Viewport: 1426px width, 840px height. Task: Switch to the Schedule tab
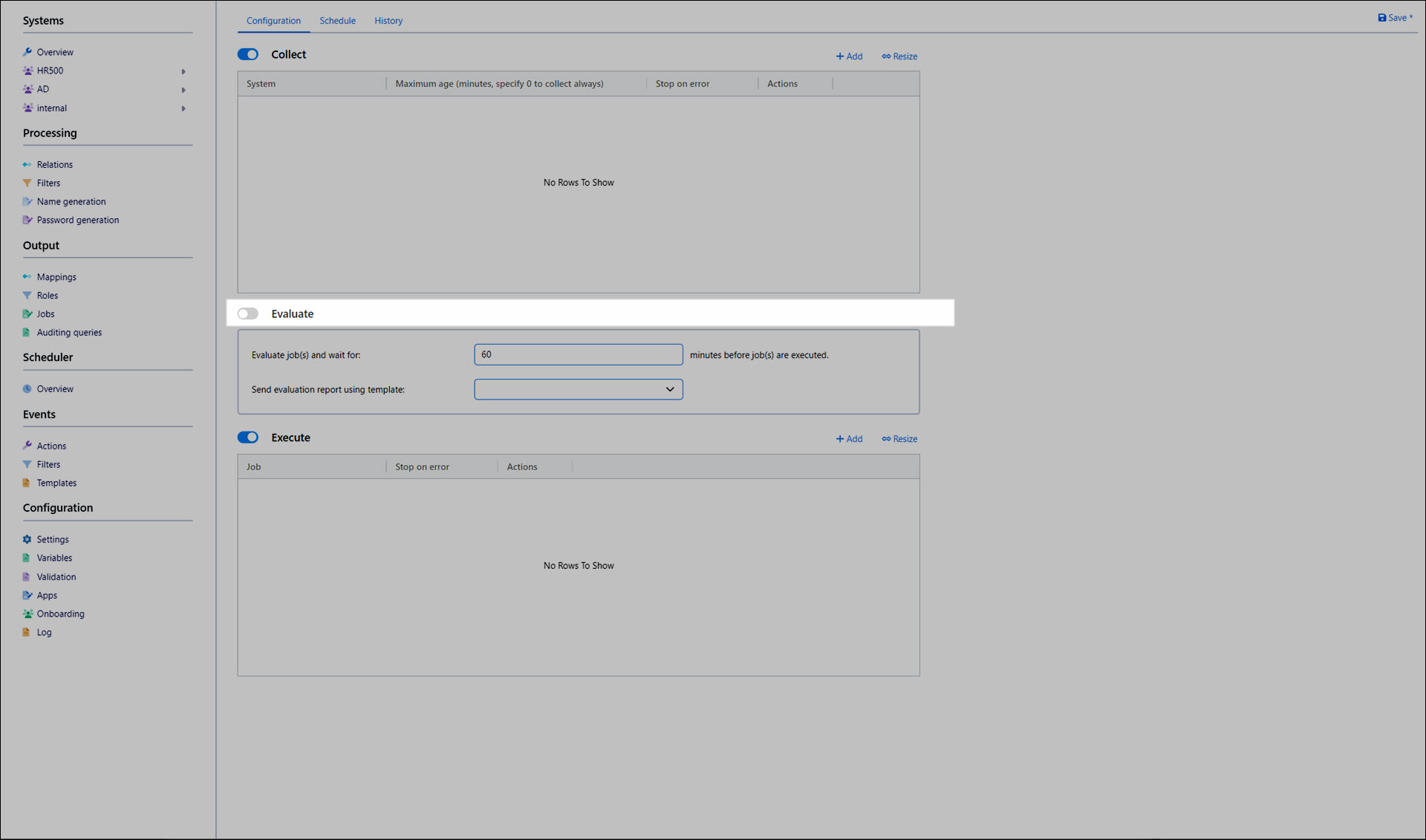pos(337,21)
